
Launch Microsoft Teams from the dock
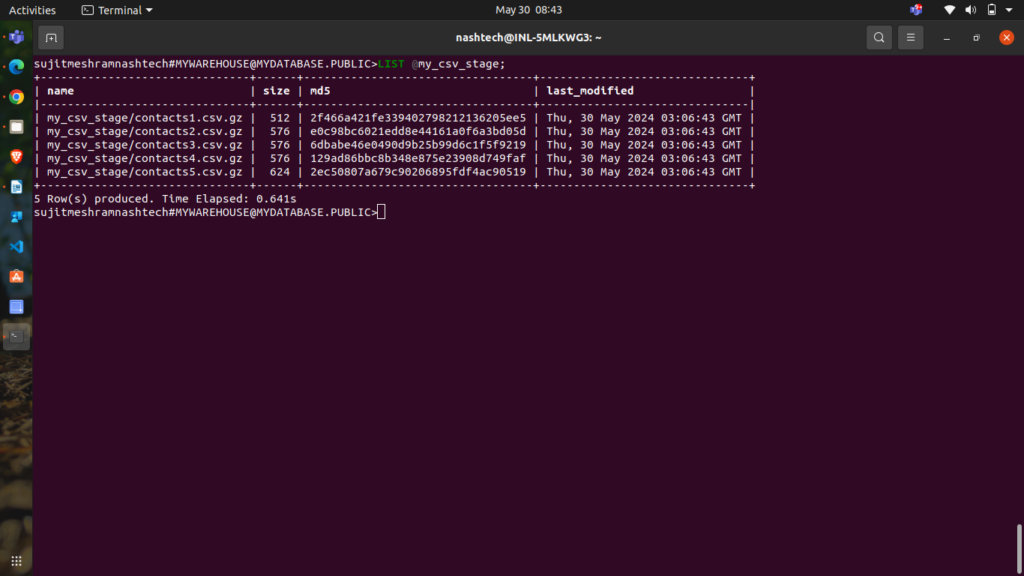pyautogui.click(x=16, y=38)
